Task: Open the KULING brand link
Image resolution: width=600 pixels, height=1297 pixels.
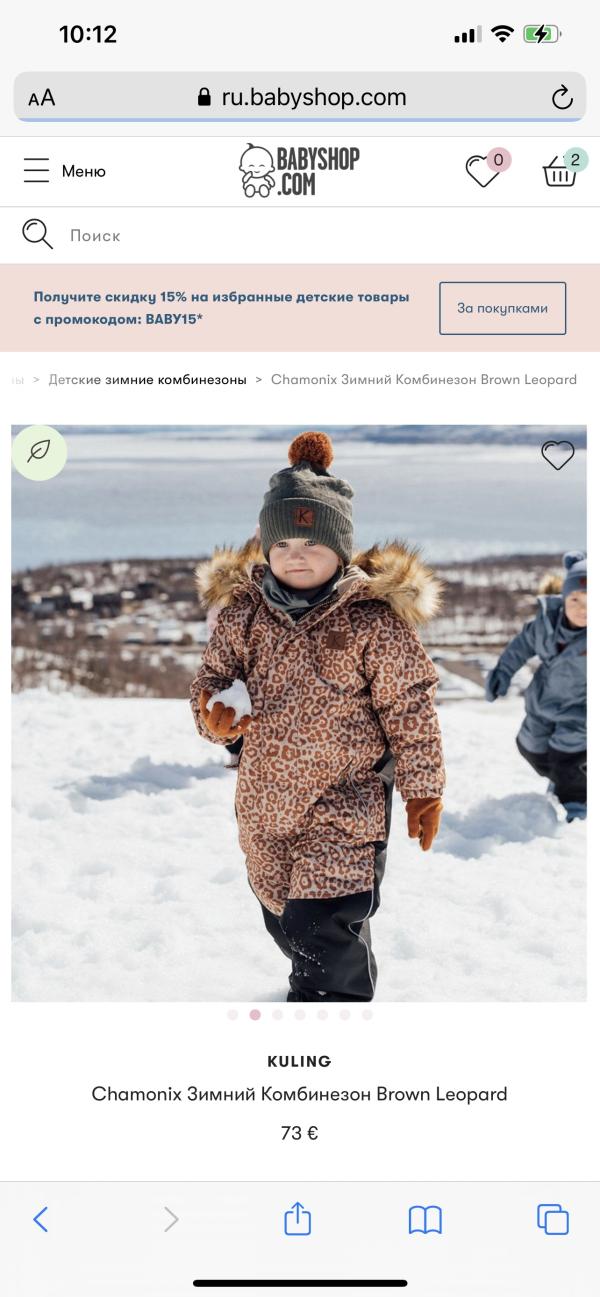Action: pos(299,1061)
